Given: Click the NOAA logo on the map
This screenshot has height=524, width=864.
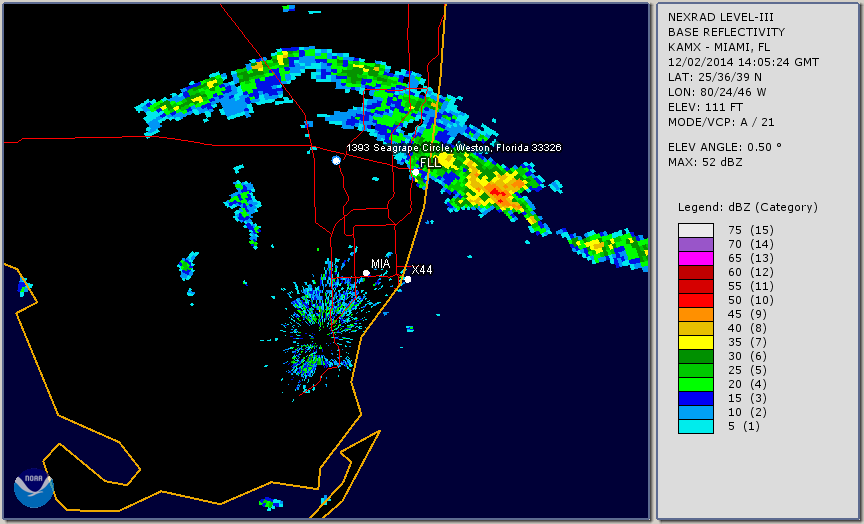Looking at the screenshot, I should pos(34,488).
